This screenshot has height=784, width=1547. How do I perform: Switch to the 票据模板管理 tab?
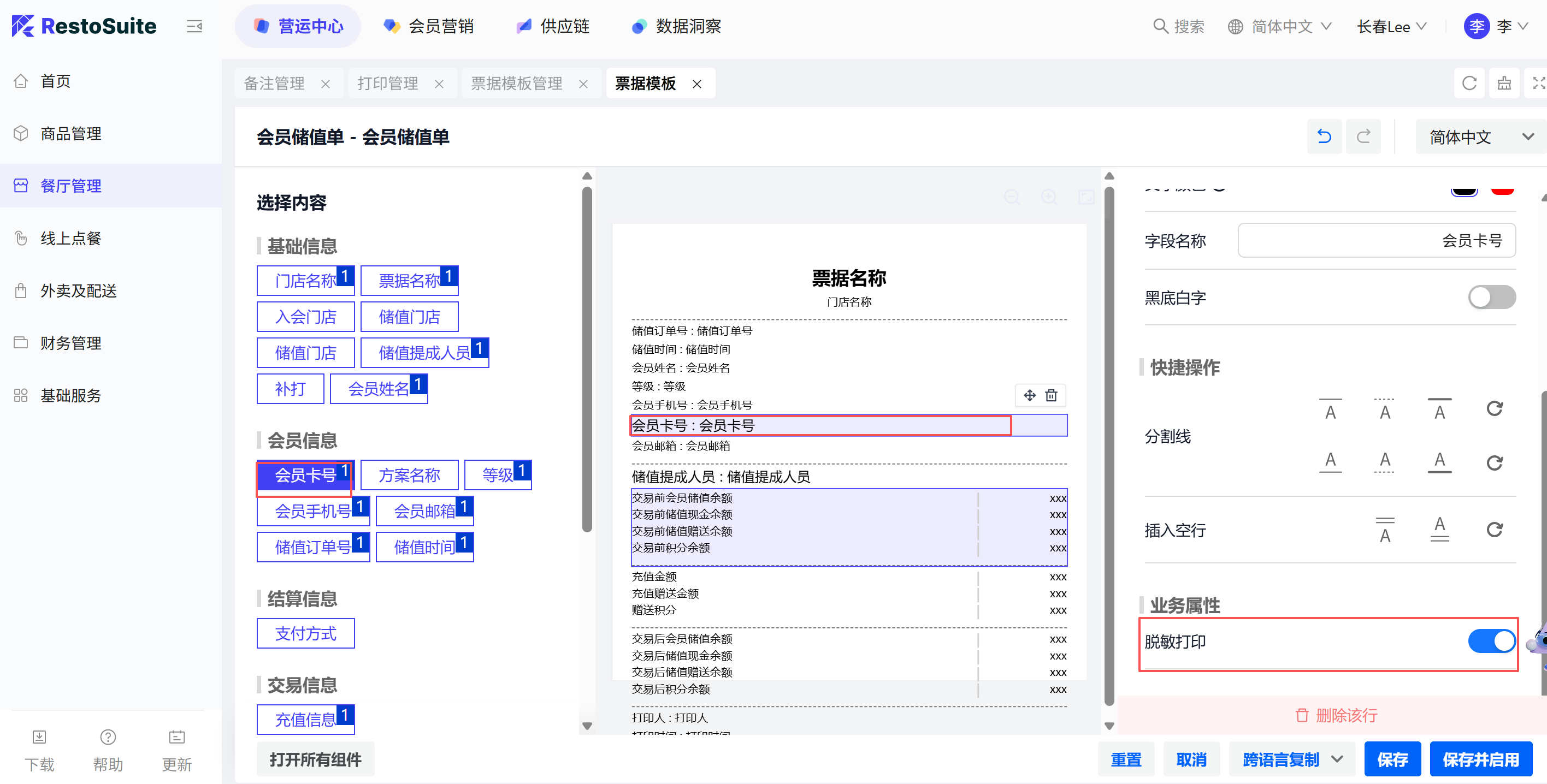pyautogui.click(x=516, y=84)
